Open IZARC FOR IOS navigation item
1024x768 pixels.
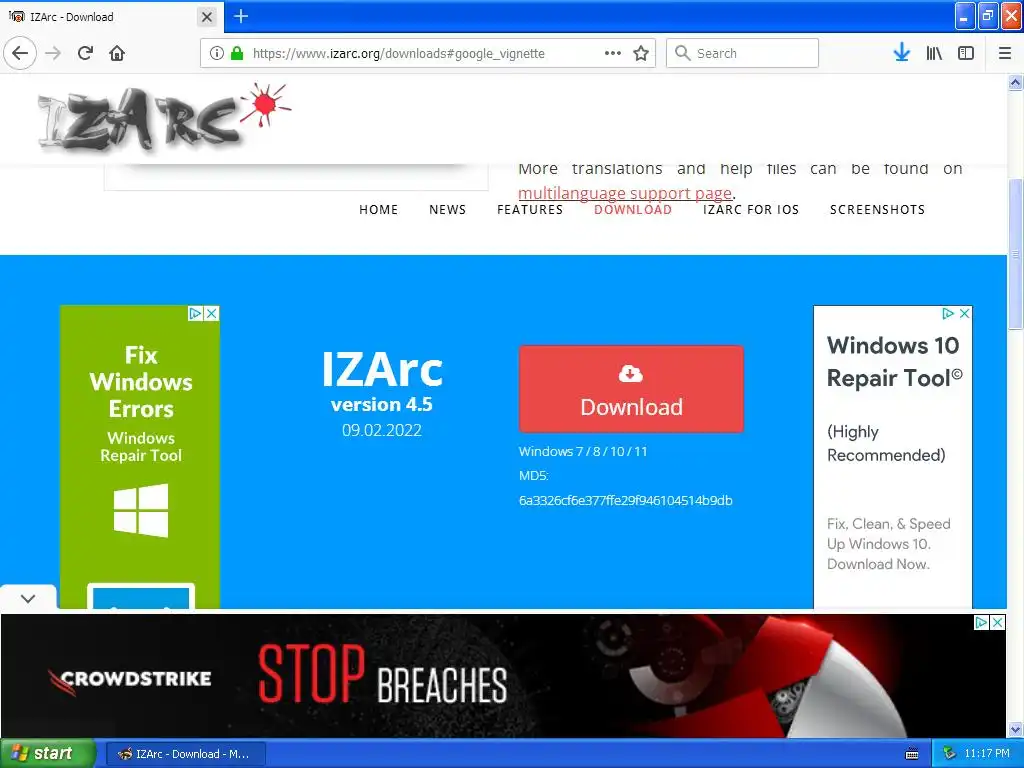pyautogui.click(x=751, y=210)
